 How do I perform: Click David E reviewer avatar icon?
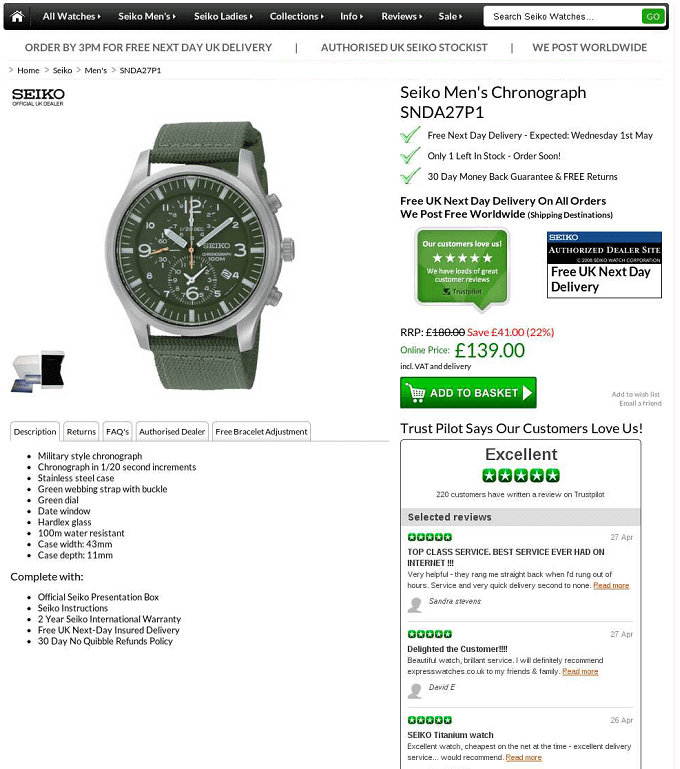click(415, 691)
